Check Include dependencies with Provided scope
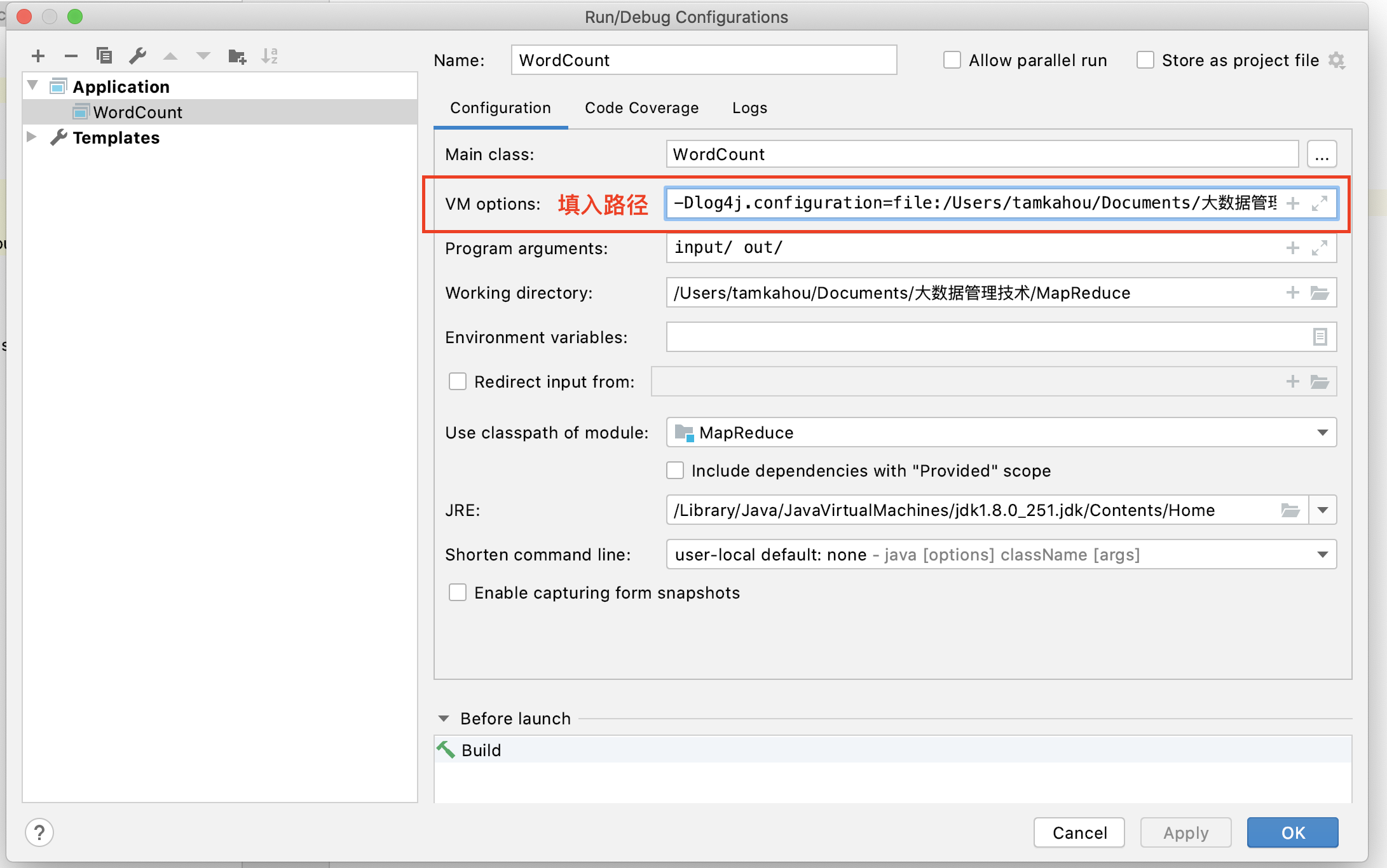 tap(674, 470)
